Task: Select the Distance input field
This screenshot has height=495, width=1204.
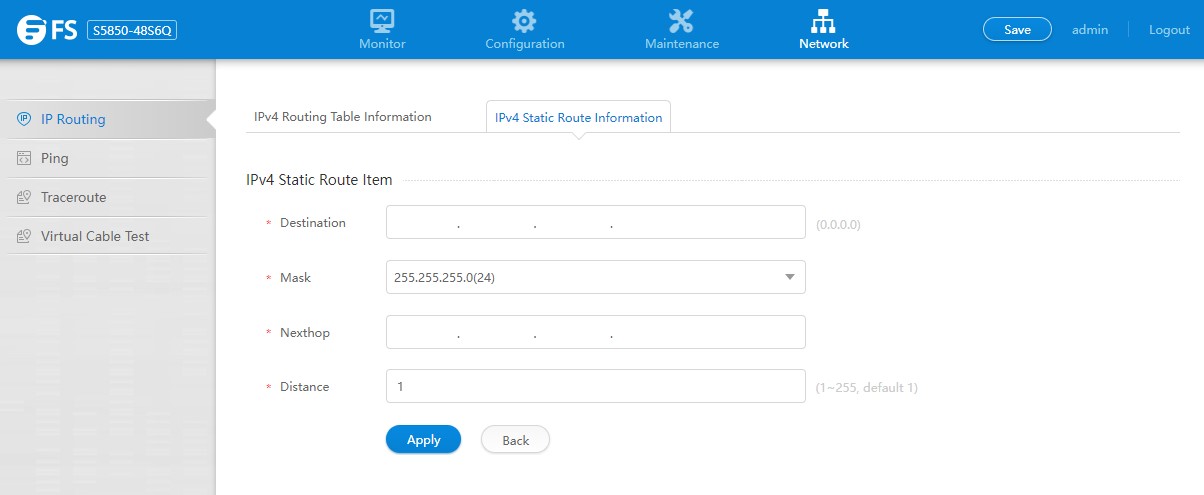Action: 595,387
